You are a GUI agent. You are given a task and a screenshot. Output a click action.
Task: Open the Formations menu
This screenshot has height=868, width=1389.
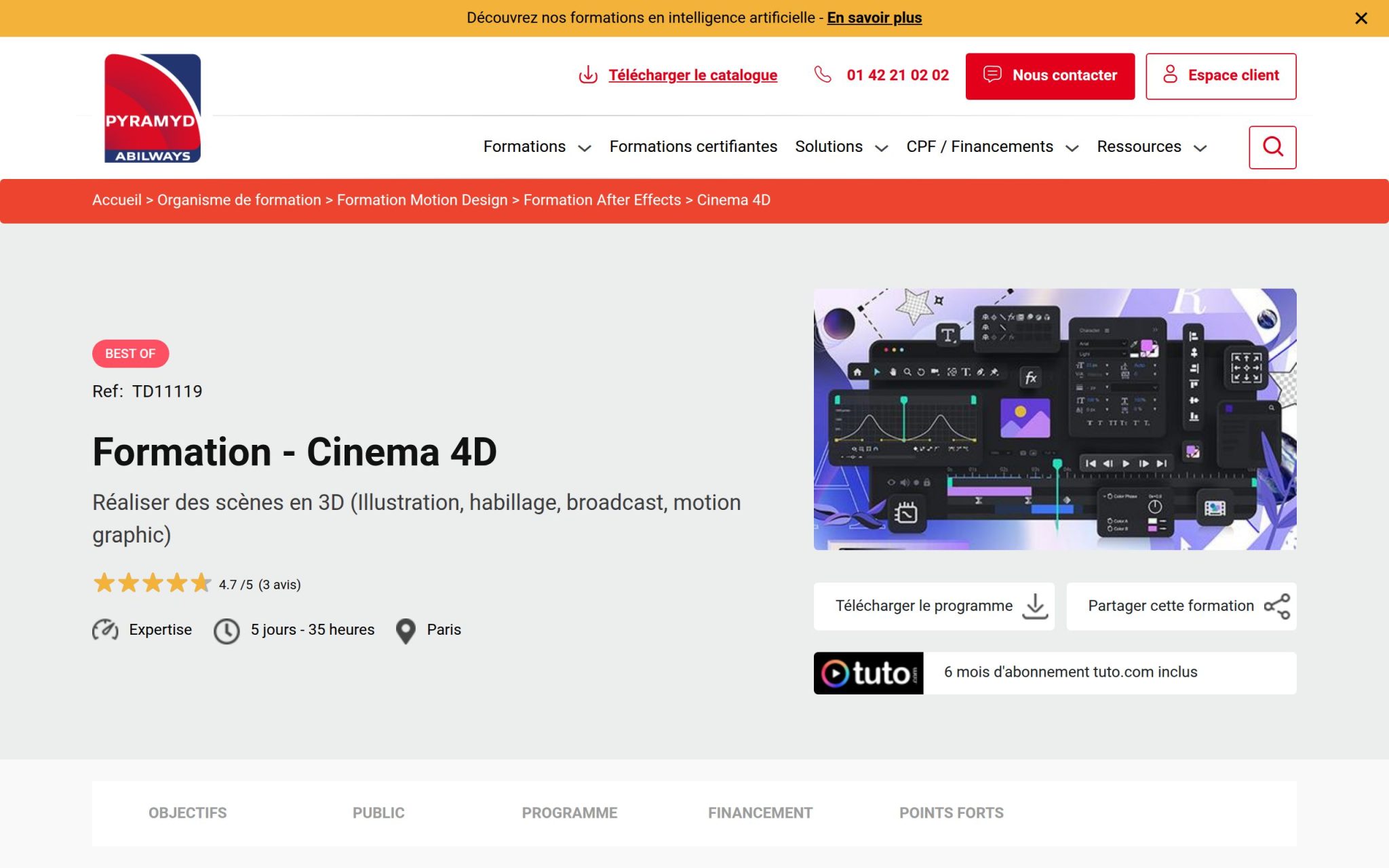pos(524,146)
